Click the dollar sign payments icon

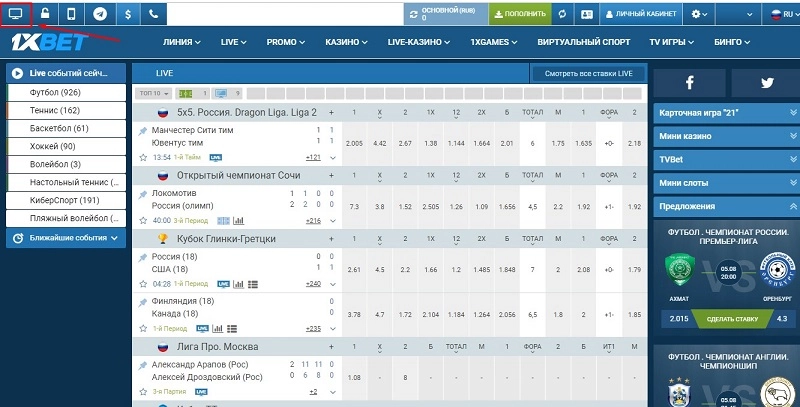(x=127, y=14)
